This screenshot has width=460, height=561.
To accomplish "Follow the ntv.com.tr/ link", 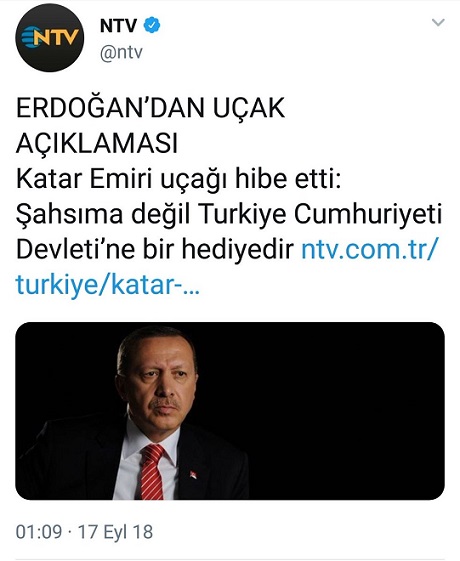I will (x=369, y=249).
